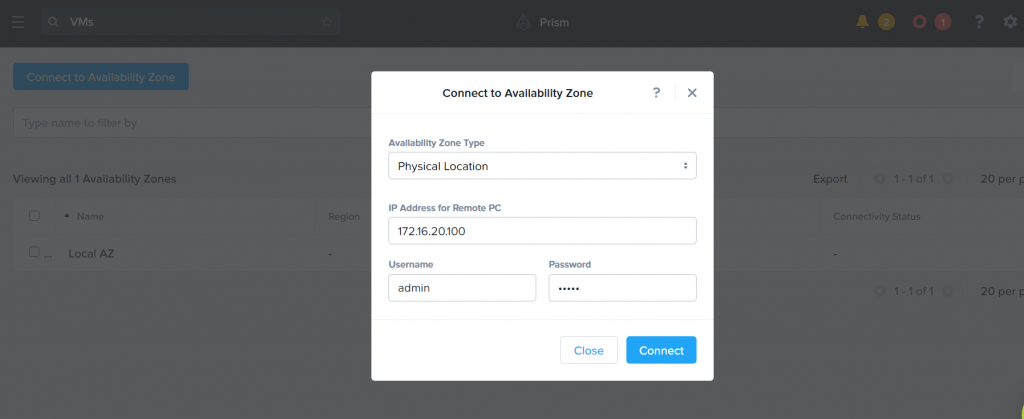The image size is (1024, 419).
Task: Open the help question mark in top bar
Action: (x=979, y=22)
